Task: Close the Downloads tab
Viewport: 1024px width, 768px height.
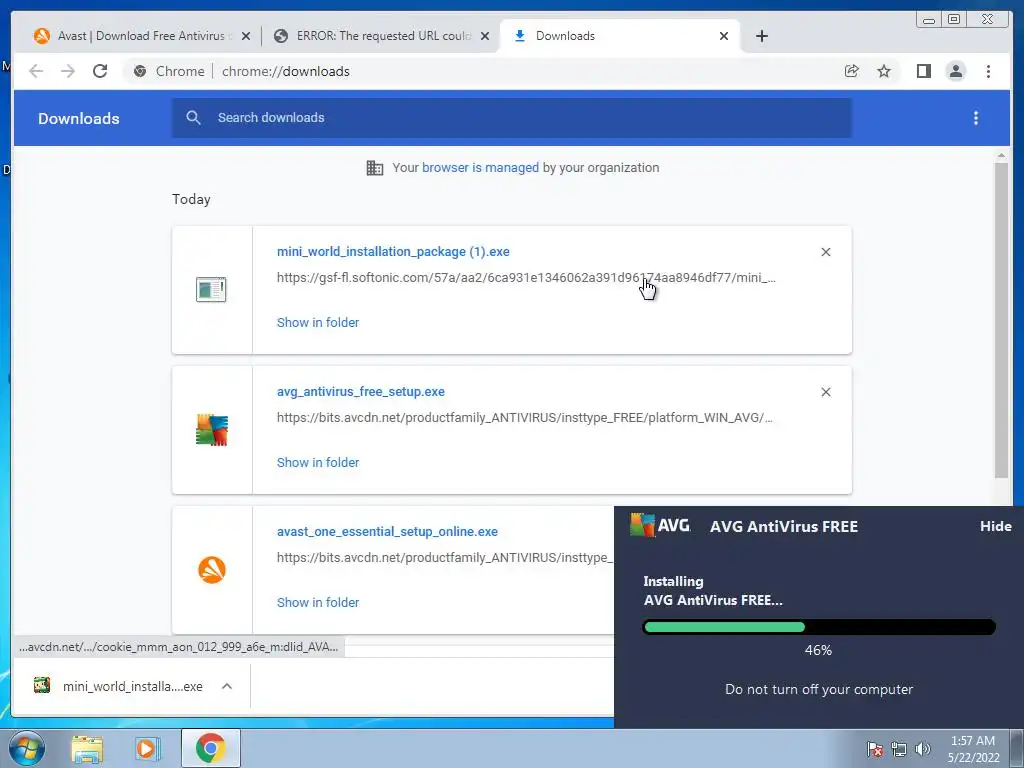Action: tap(724, 36)
